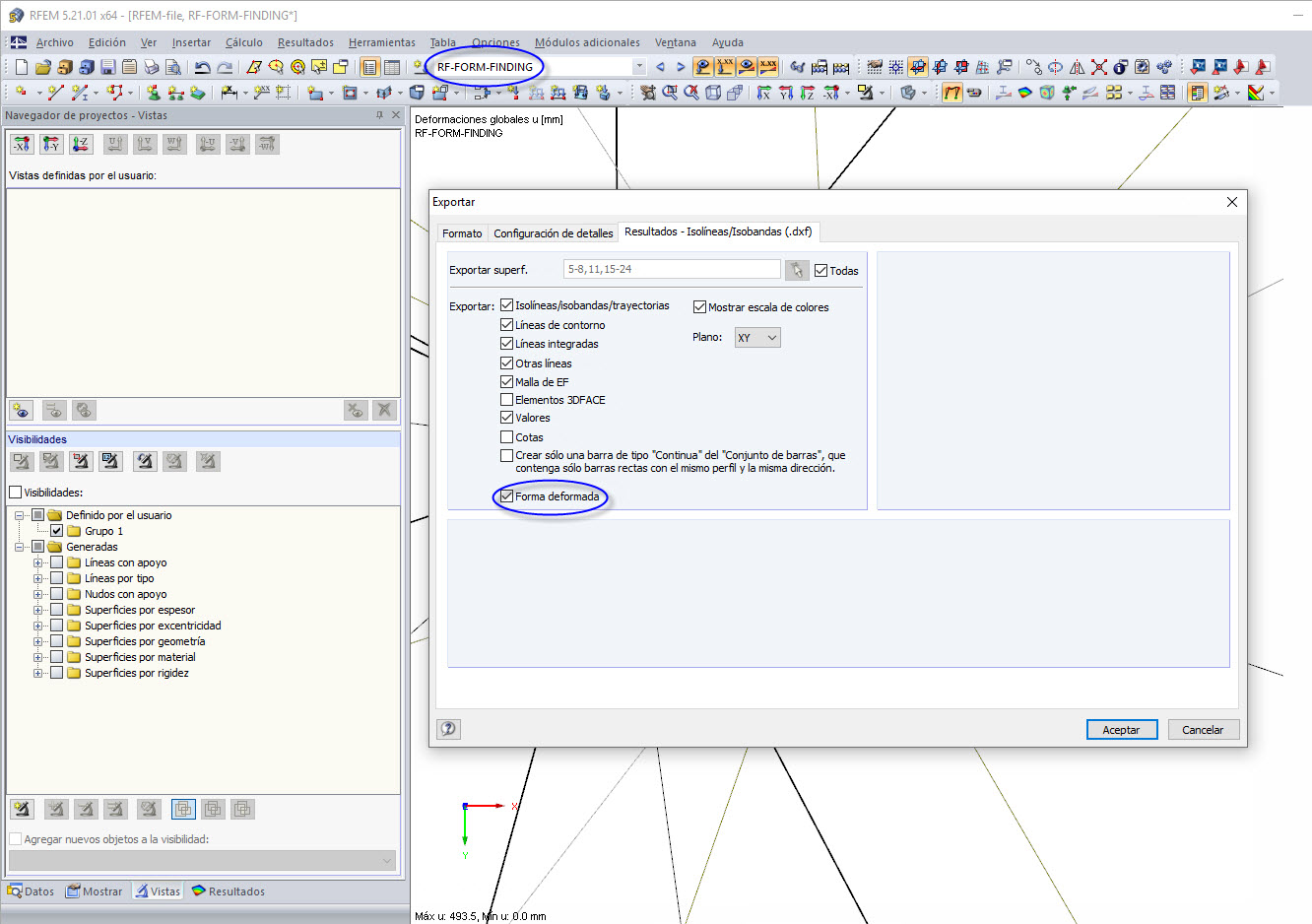Toggle Isolíneas/isobandas/trayectorias checkbox
The image size is (1312, 924).
[x=506, y=305]
